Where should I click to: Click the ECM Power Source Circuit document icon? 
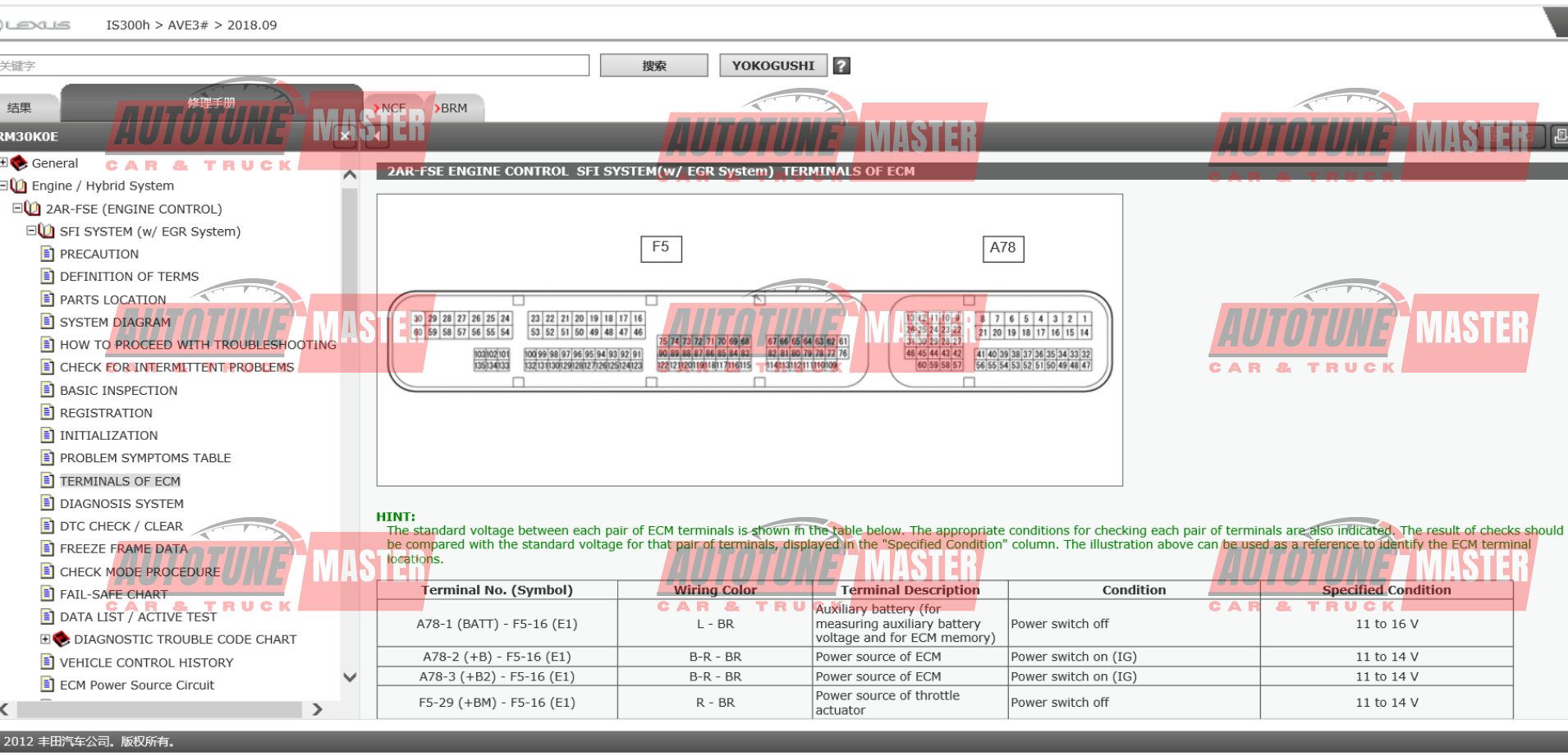pyautogui.click(x=48, y=685)
